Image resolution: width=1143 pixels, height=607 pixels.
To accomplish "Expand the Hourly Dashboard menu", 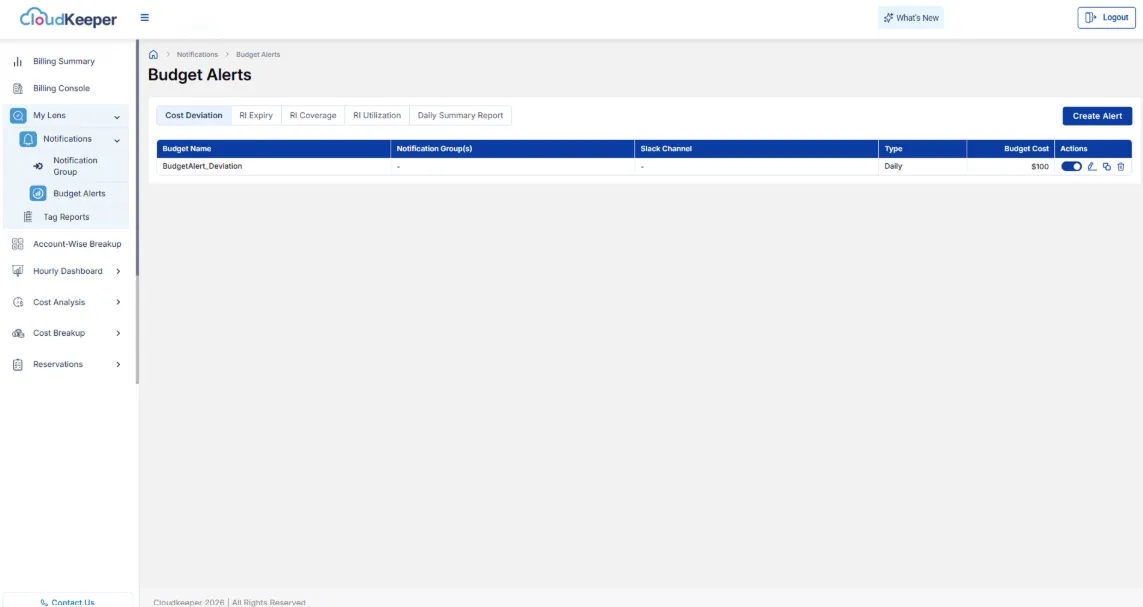I will (x=118, y=271).
